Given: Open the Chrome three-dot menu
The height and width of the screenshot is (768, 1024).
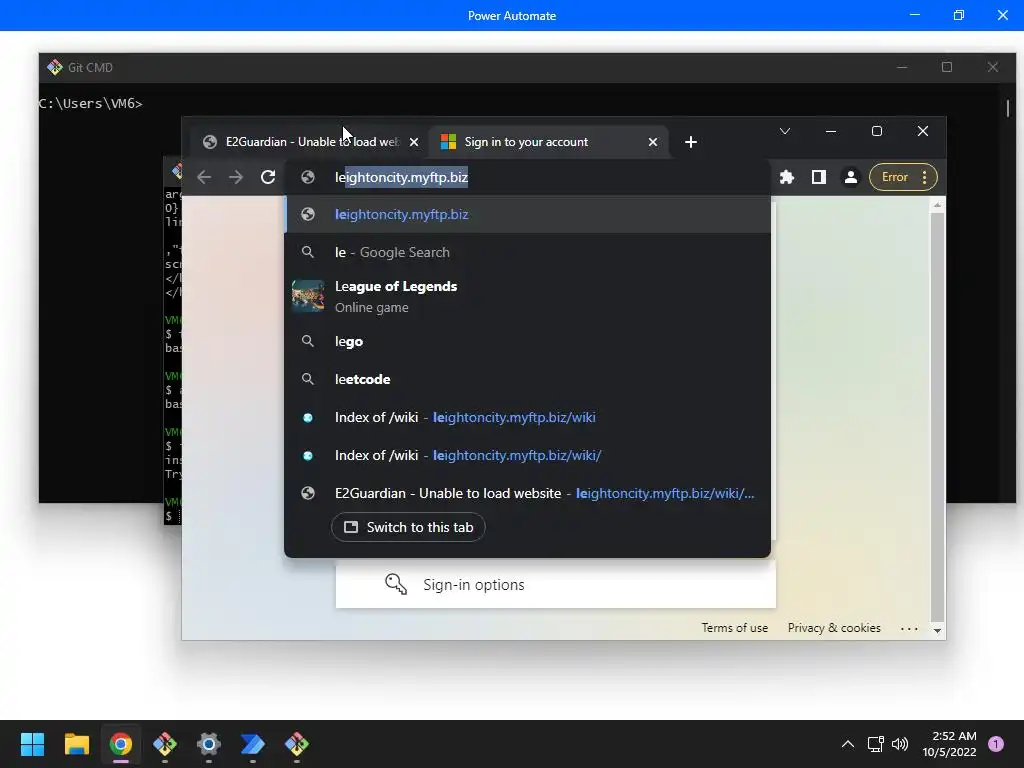Looking at the screenshot, I should tap(925, 177).
